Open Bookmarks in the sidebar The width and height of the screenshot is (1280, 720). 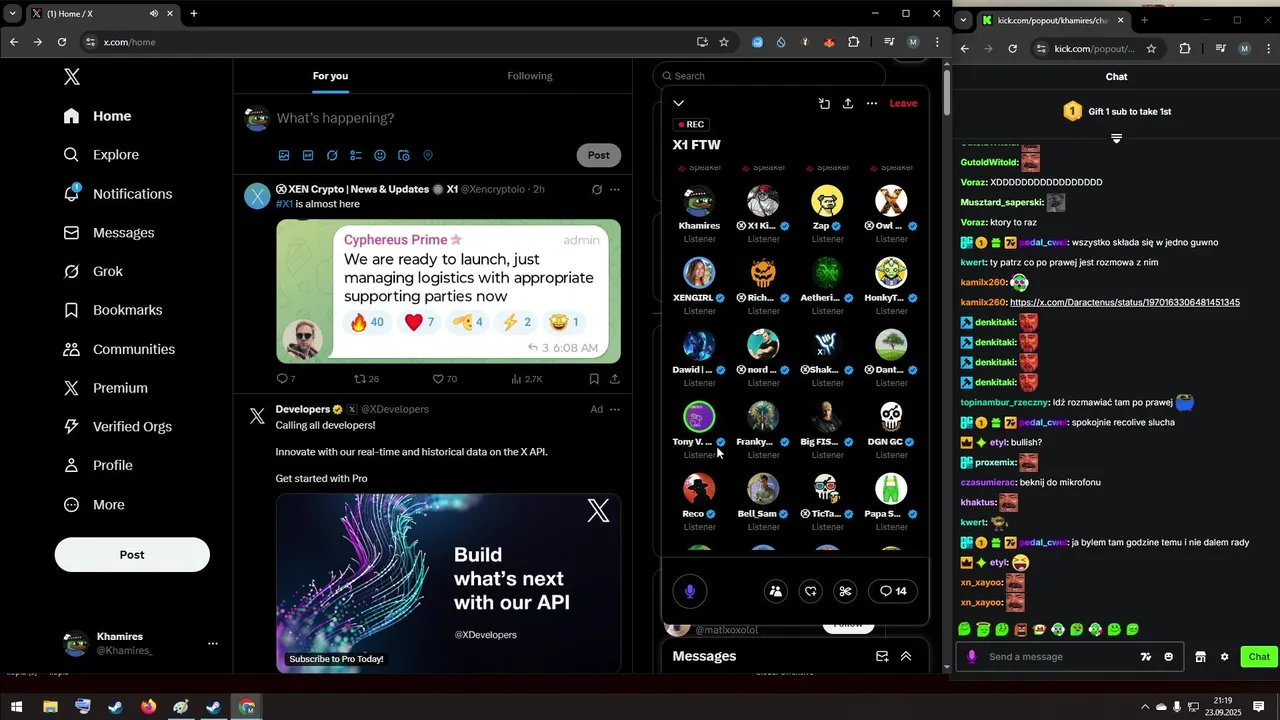coord(112,310)
